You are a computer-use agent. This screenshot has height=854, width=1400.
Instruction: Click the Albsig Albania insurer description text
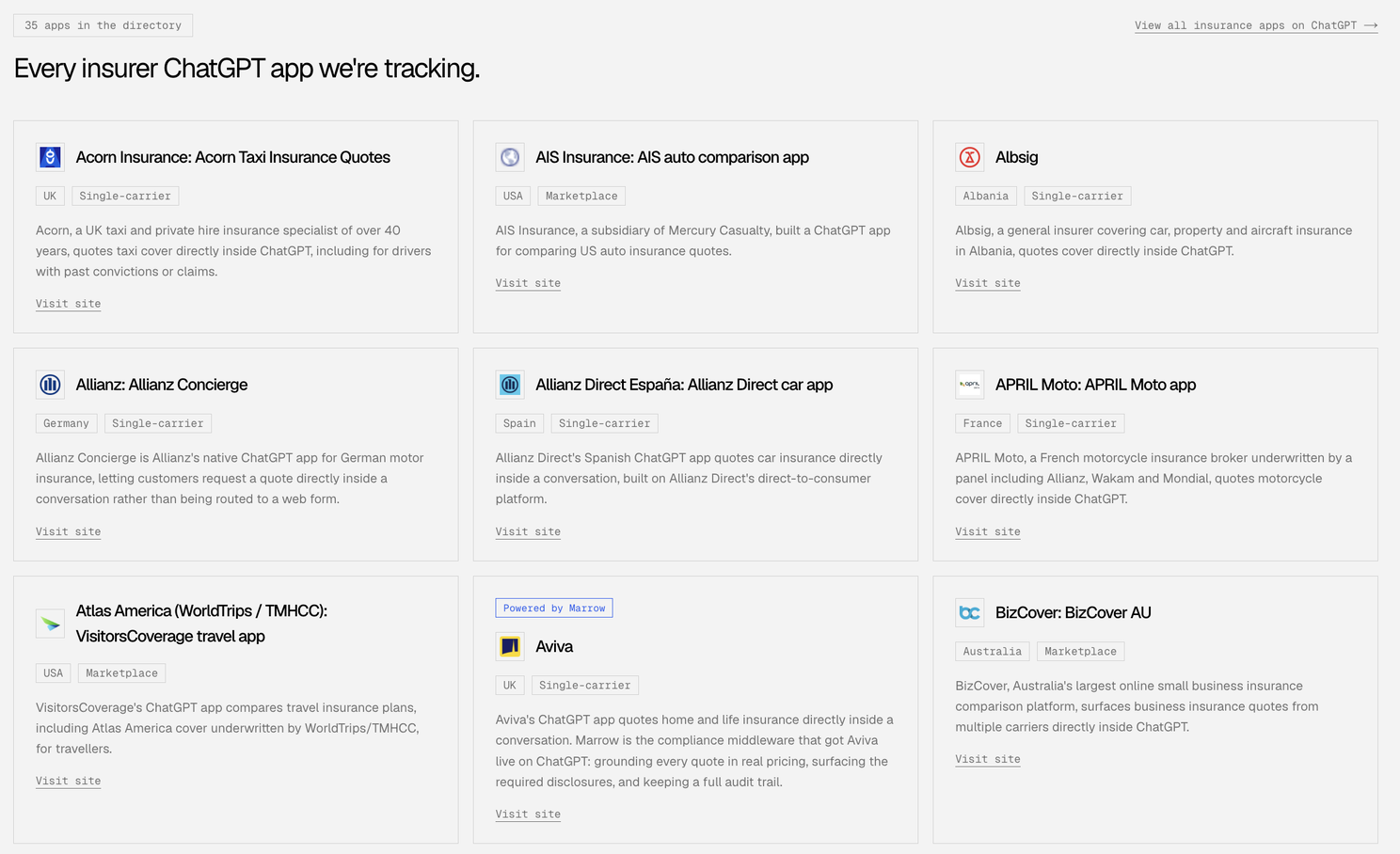point(1153,241)
